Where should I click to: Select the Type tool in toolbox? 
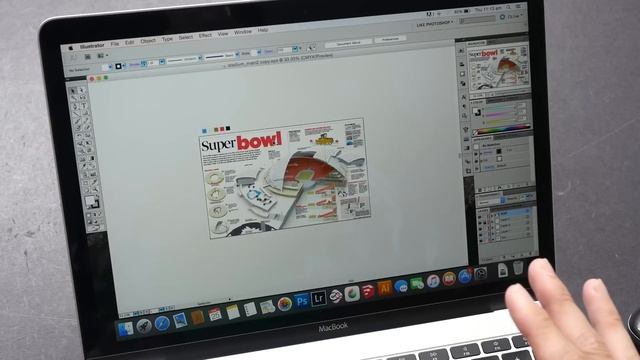point(84,106)
